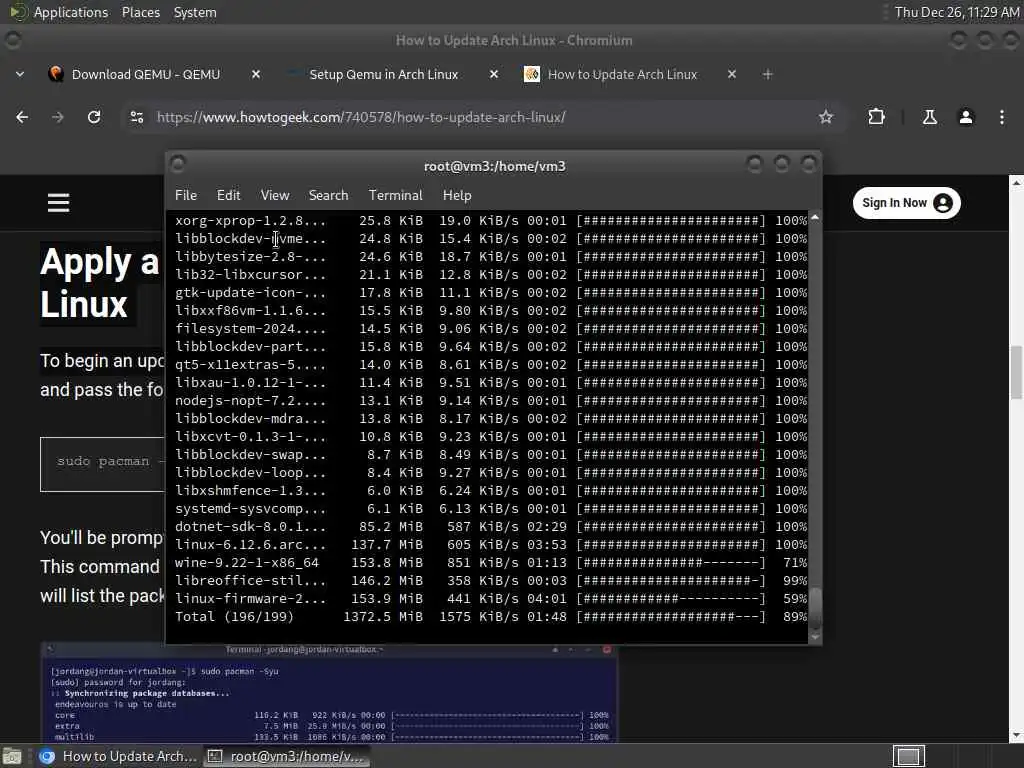Expand the tab search dropdown arrow
1024x768 pixels.
point(20,74)
